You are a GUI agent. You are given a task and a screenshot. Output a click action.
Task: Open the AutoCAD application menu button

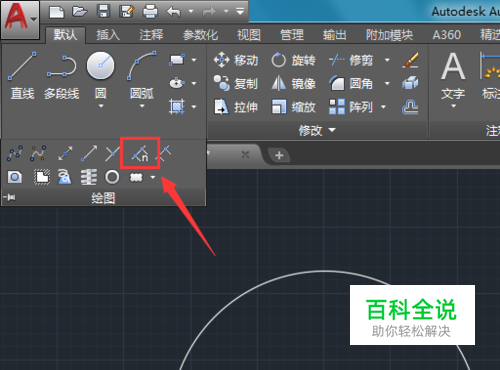click(19, 19)
